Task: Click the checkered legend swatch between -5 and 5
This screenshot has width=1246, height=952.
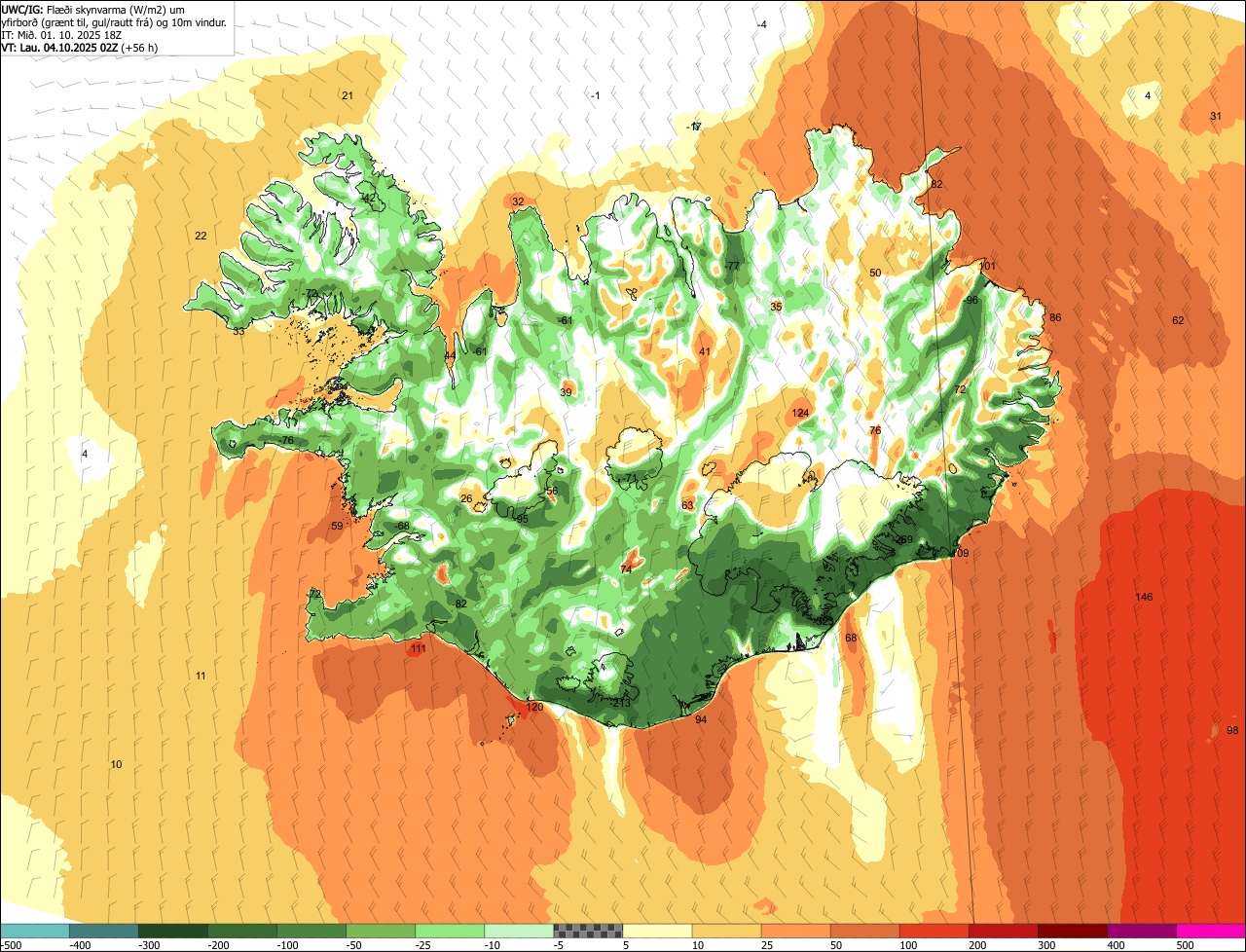Action: 588,931
